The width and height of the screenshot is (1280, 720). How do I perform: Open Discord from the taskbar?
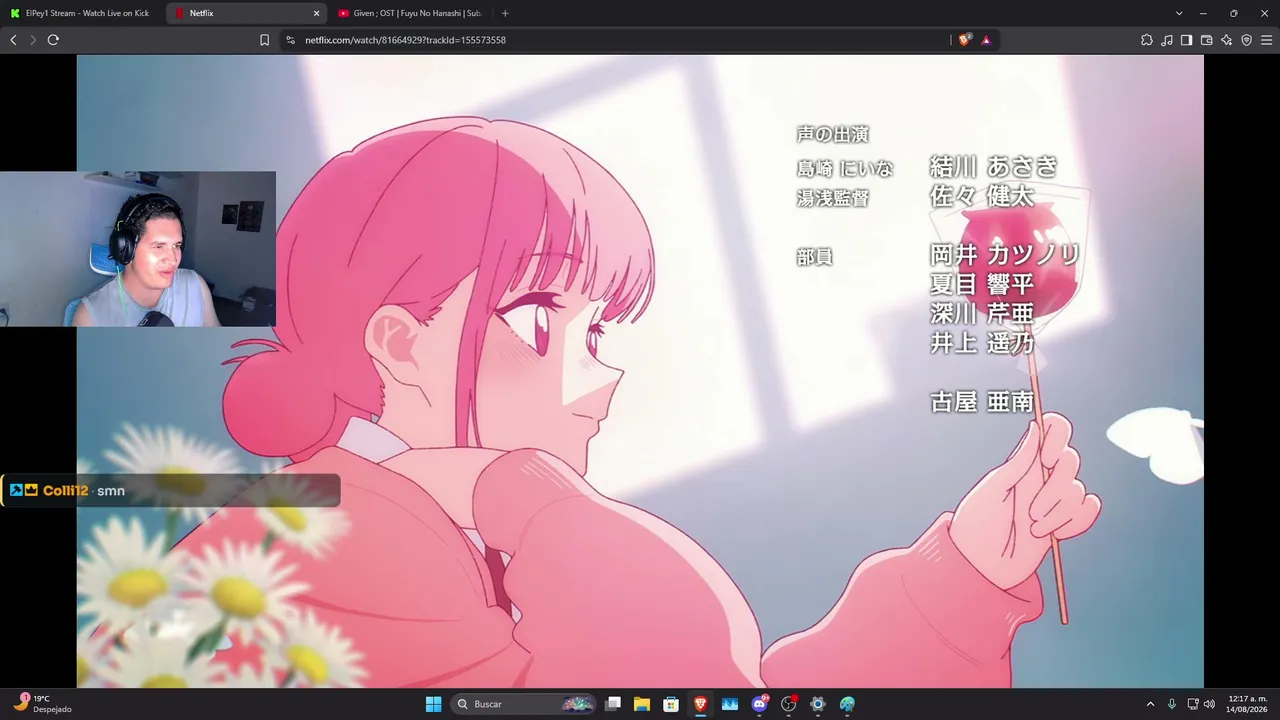pyautogui.click(x=759, y=704)
